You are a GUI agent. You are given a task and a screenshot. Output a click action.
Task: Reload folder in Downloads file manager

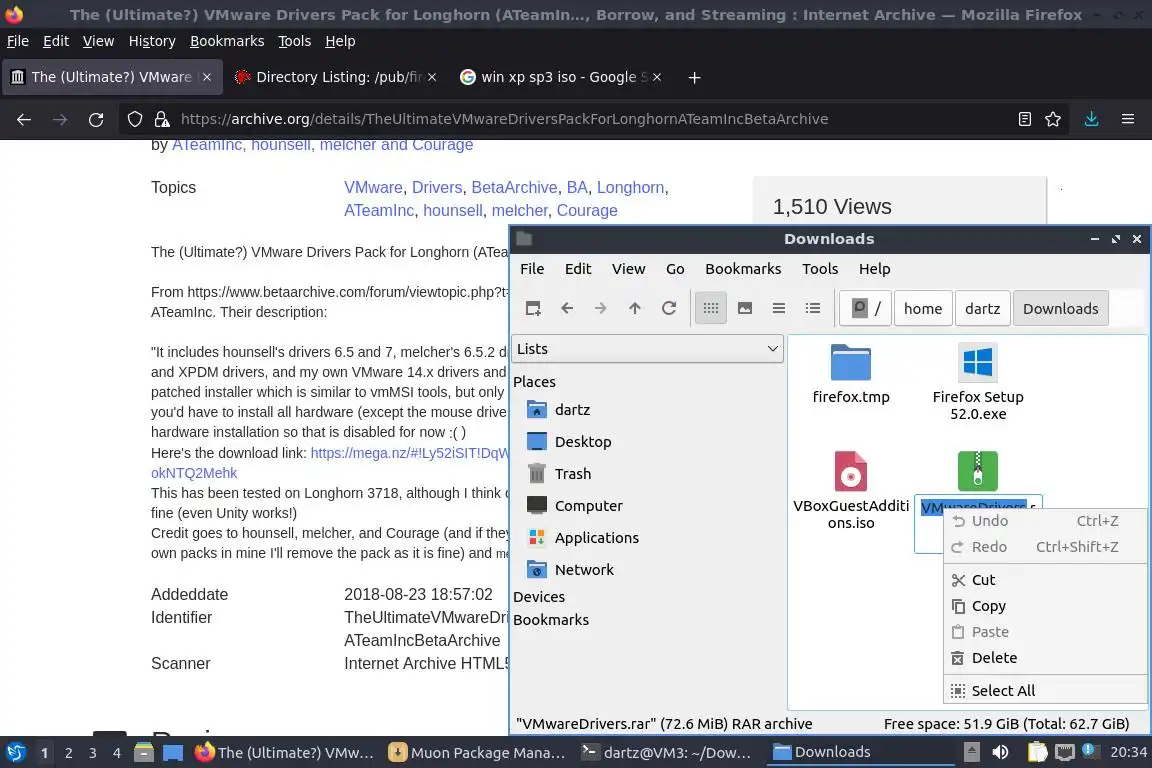pos(669,308)
